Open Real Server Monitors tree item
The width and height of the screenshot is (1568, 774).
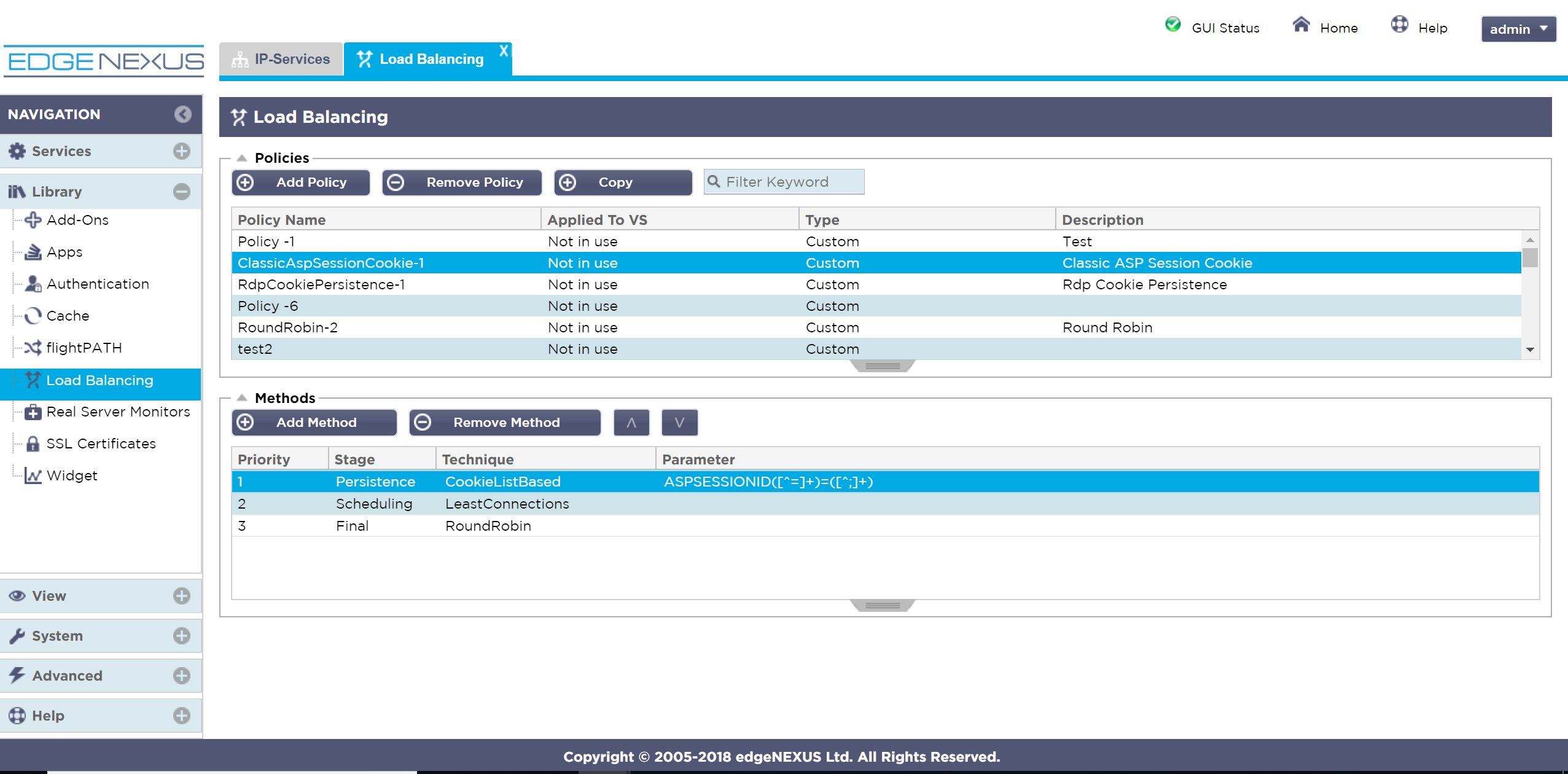118,412
